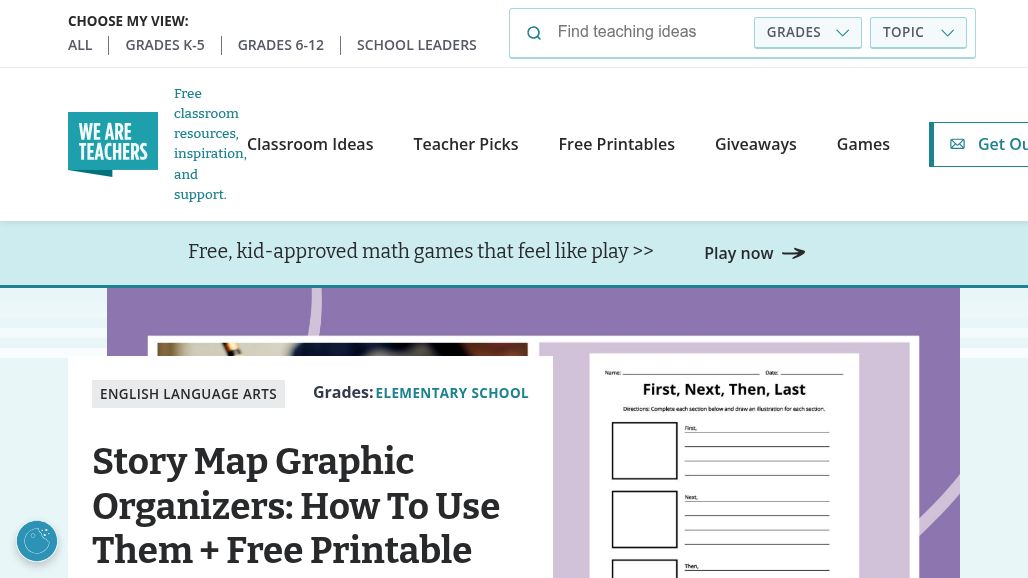Click the search magnifying glass icon
1028x578 pixels.
click(534, 32)
